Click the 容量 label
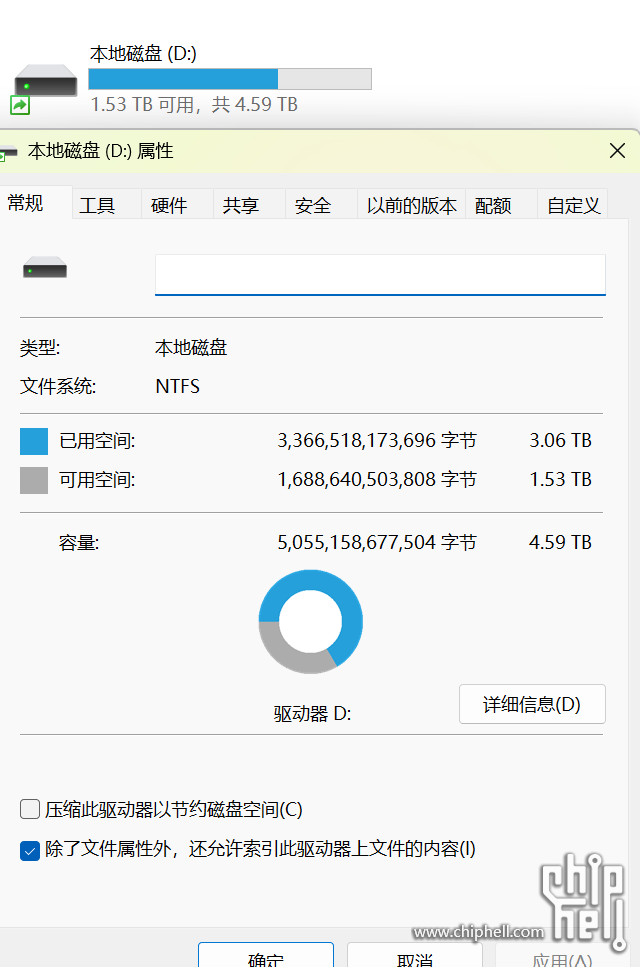 click(79, 543)
